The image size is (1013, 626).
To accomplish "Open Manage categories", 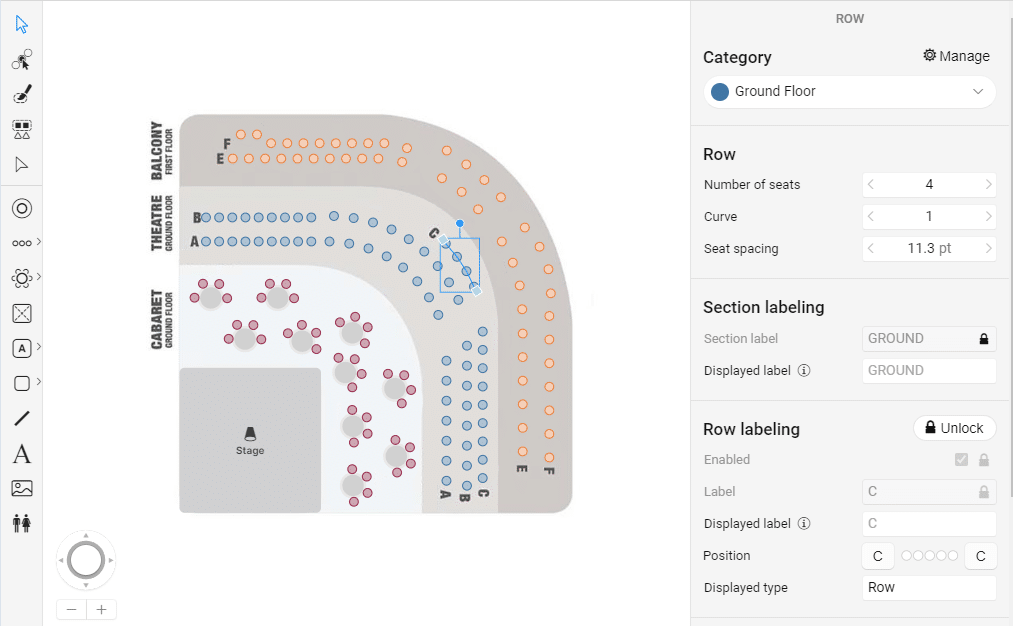I will pos(956,56).
